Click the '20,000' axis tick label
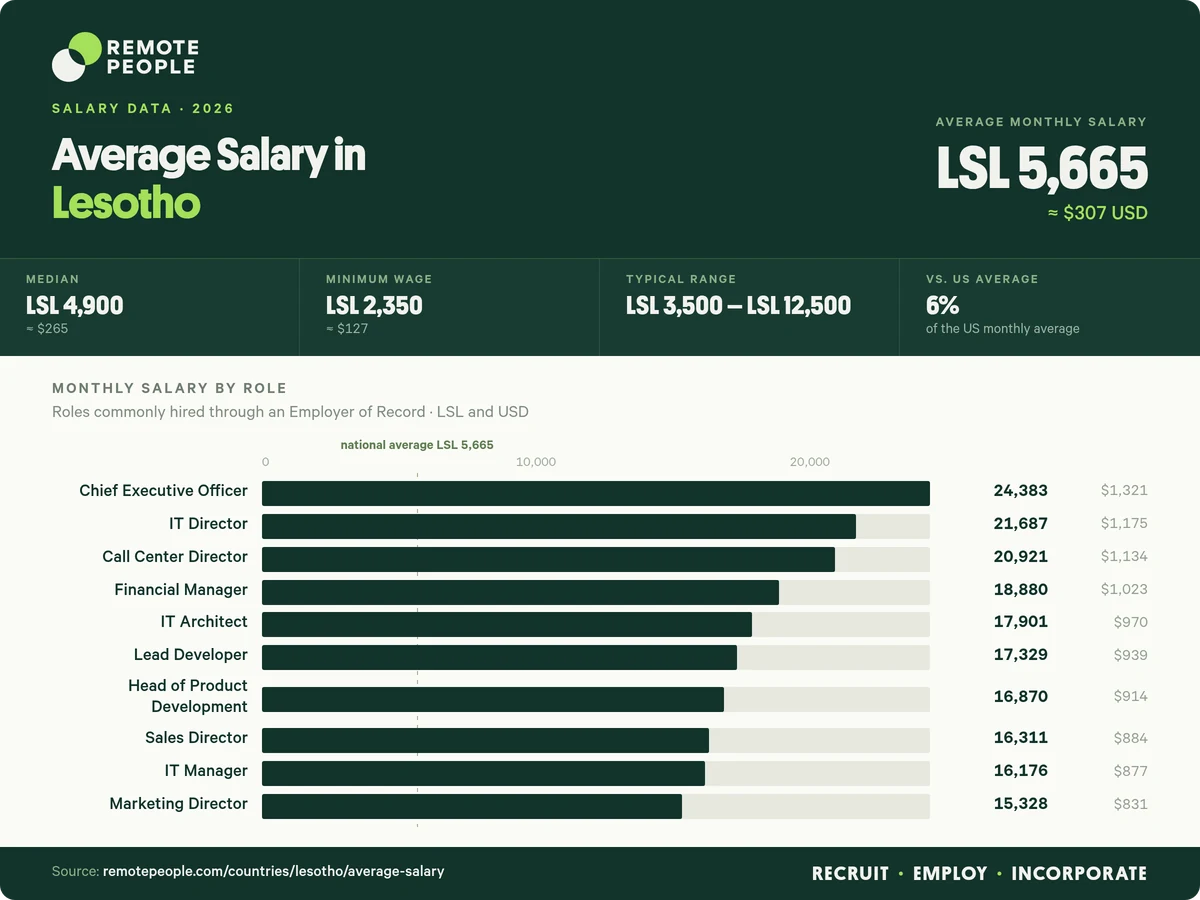The width and height of the screenshot is (1200, 900). [810, 462]
